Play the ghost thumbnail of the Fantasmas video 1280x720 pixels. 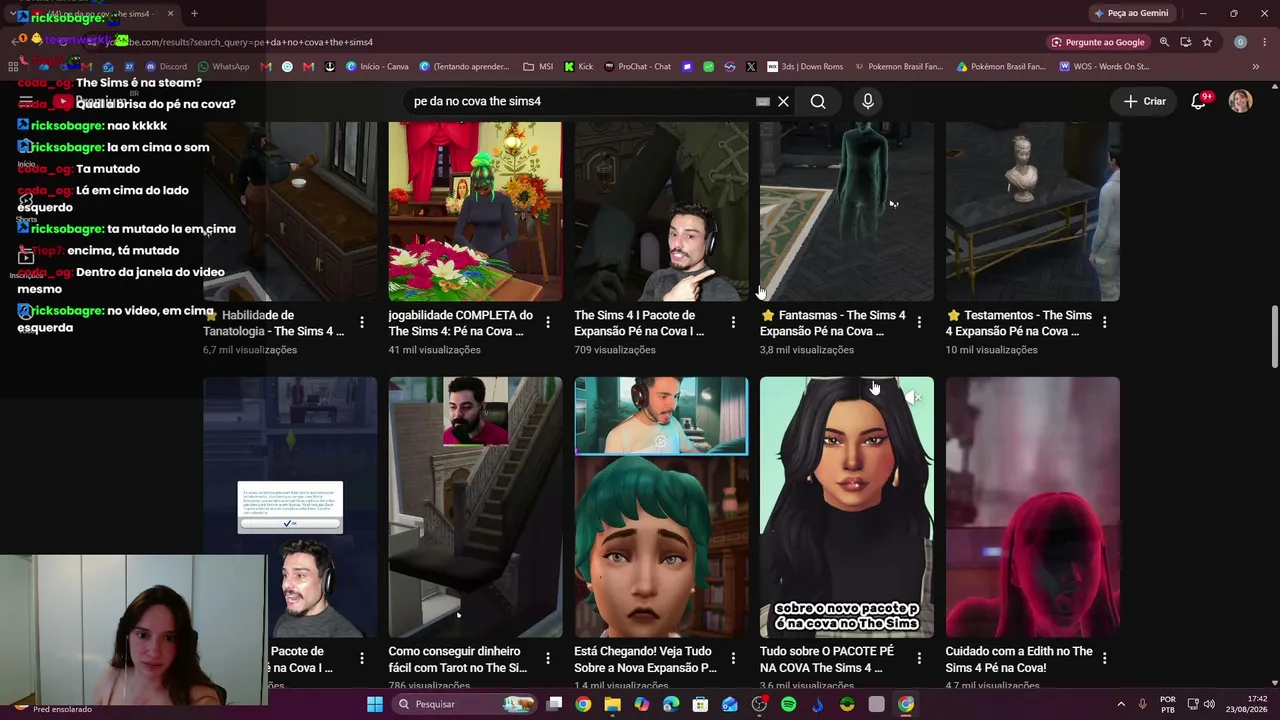point(847,211)
